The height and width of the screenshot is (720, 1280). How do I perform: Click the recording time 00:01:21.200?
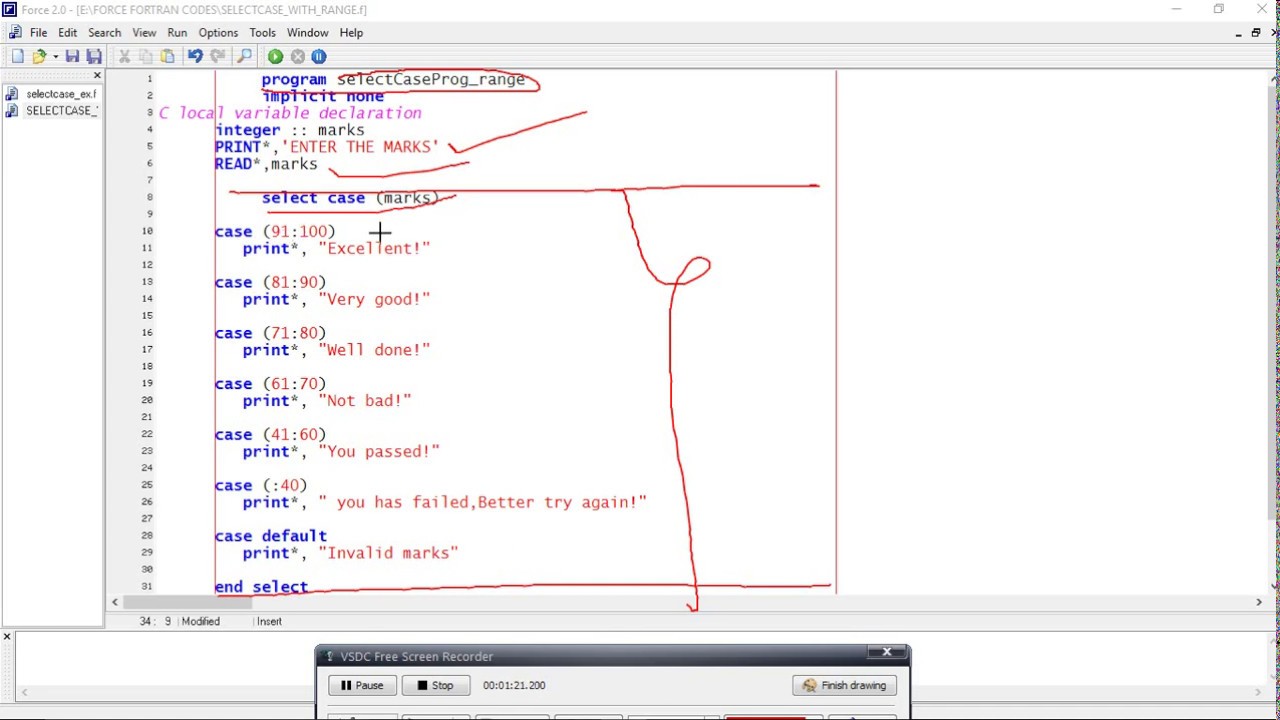click(x=514, y=686)
